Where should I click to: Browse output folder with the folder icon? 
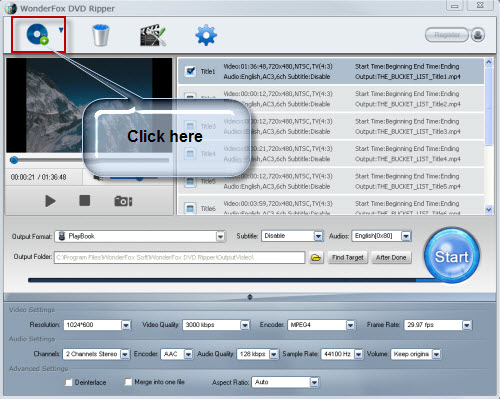tap(316, 257)
